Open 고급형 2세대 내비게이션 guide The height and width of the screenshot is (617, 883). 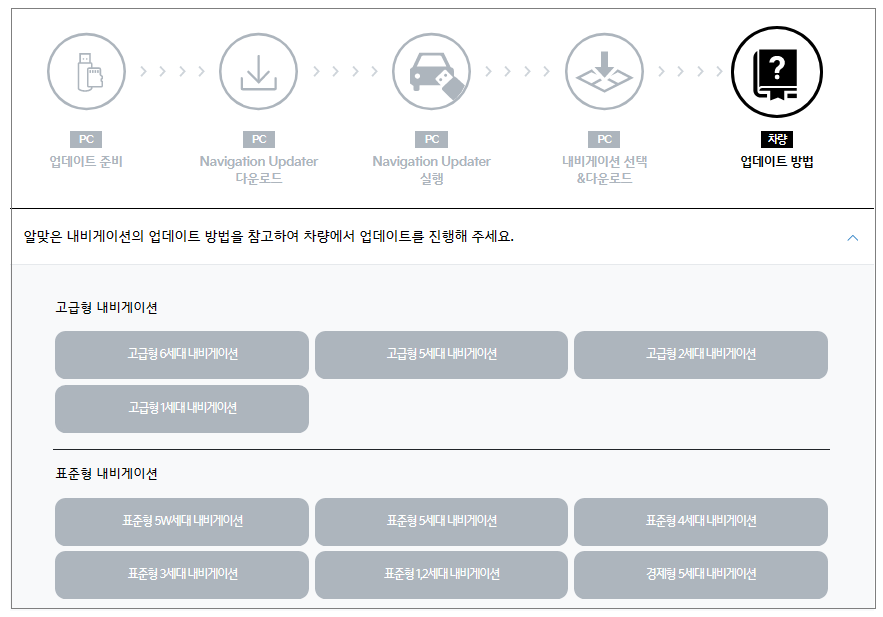[701, 355]
